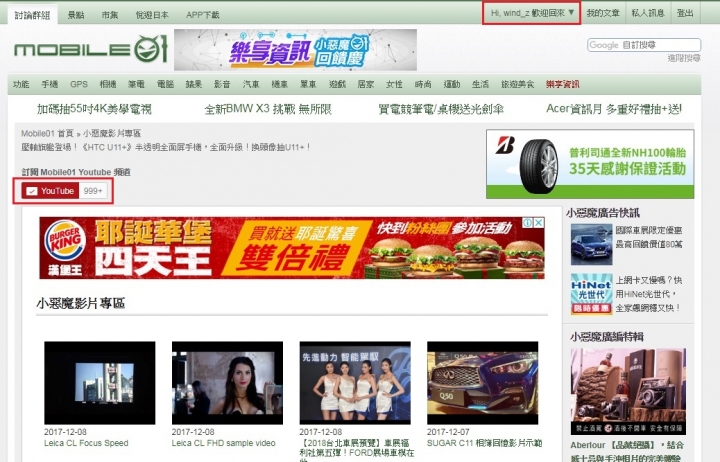Screen dimensions: 720x462
Task: Click the ad info icon on Burger King banner
Action: click(528, 223)
